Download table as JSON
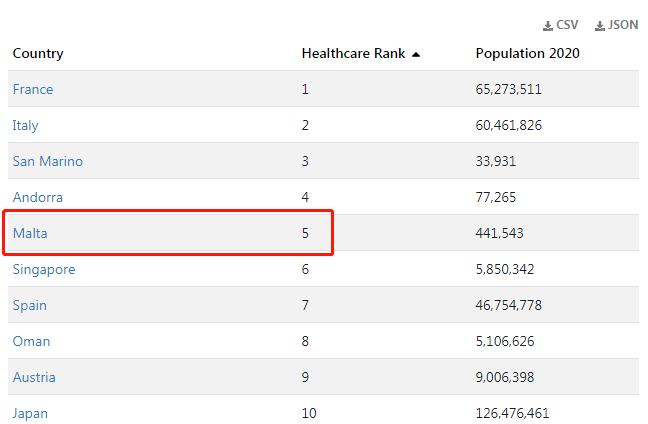Viewport: 648px width, 424px height. (617, 25)
